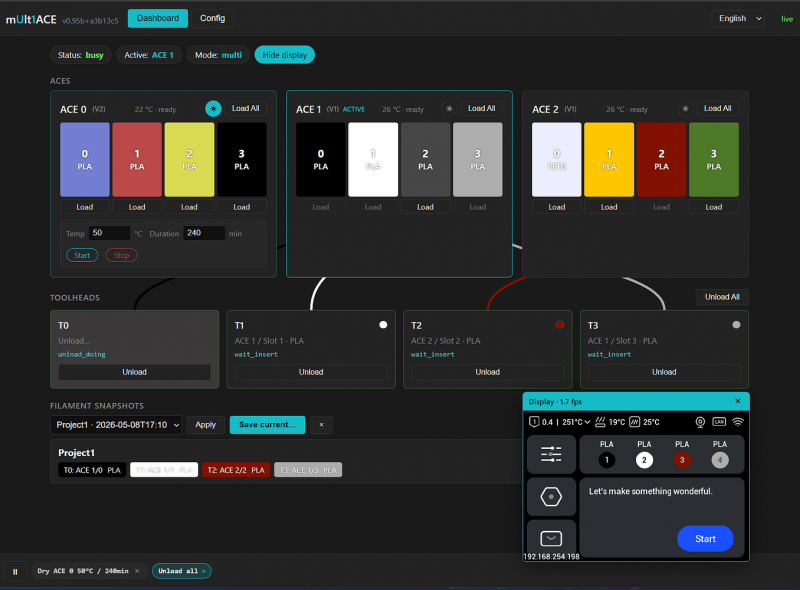Click LAN icon in display status bar
This screenshot has width=800, height=590.
tap(719, 422)
